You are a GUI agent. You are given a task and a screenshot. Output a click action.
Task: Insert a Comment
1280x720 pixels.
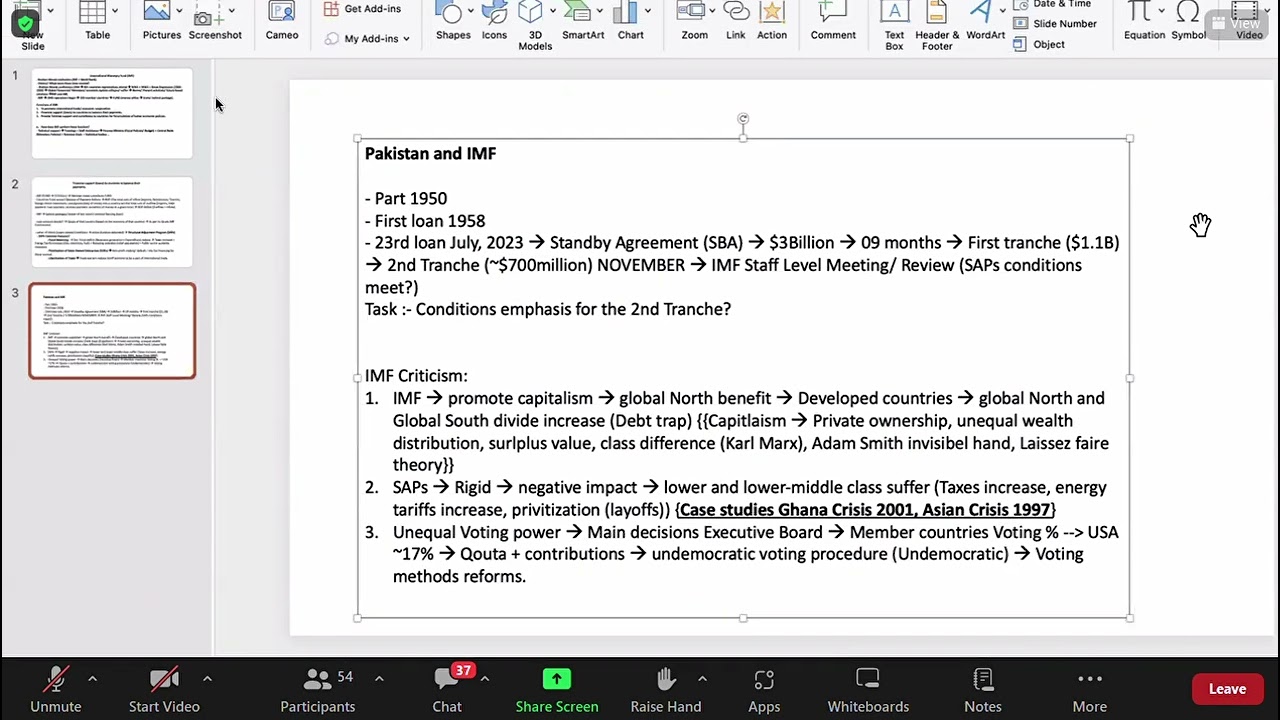coord(833,20)
